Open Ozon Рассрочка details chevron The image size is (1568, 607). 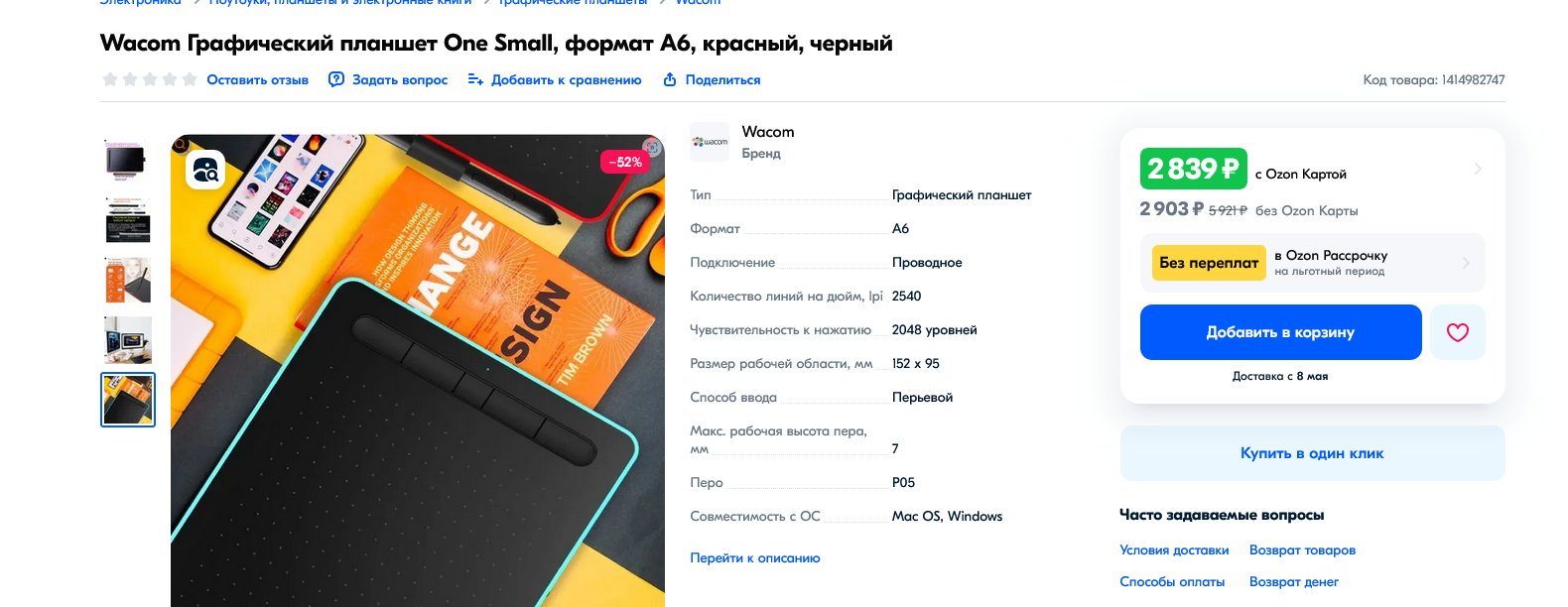click(x=1466, y=263)
